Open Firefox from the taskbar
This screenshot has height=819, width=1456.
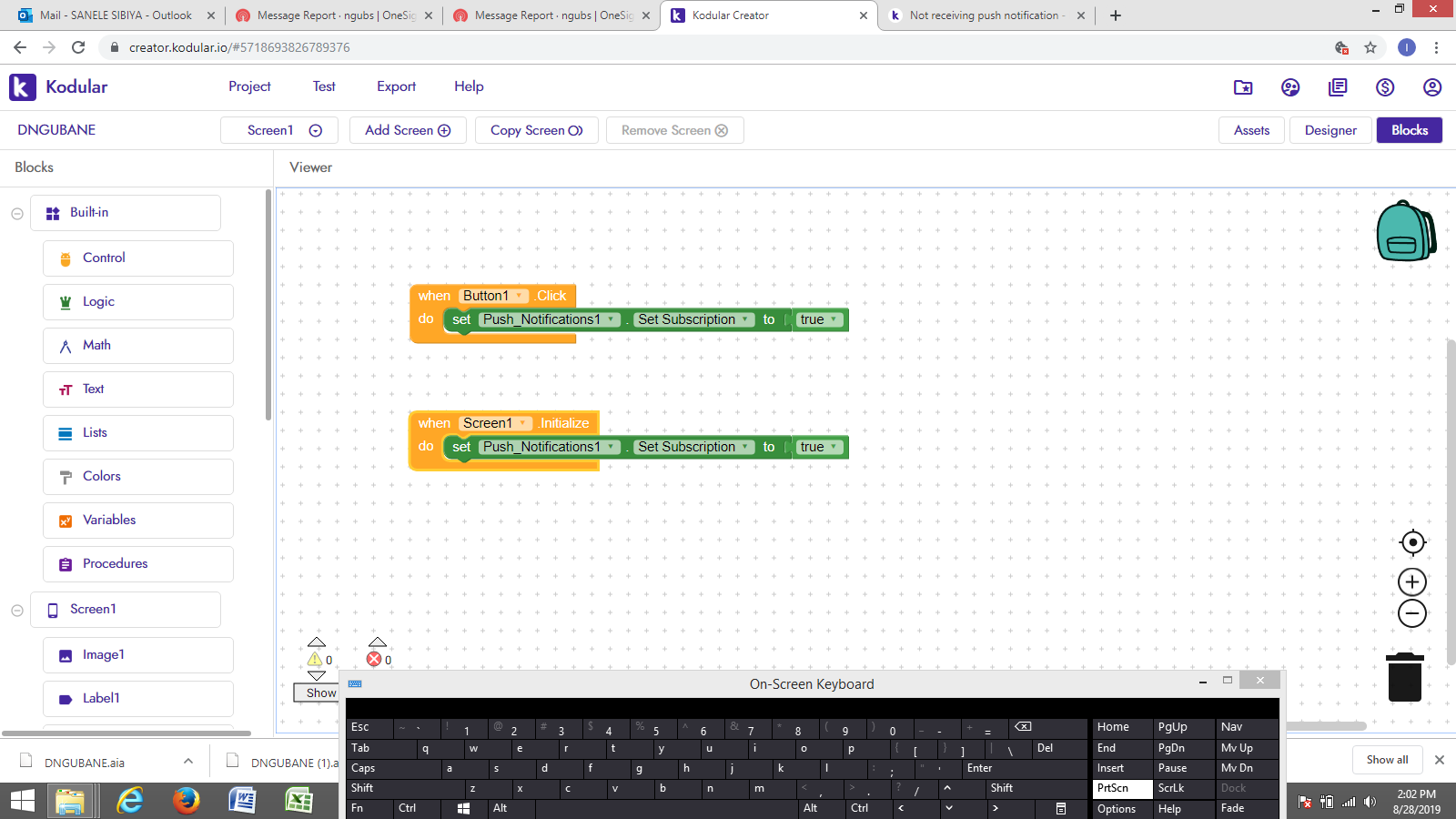[x=187, y=800]
